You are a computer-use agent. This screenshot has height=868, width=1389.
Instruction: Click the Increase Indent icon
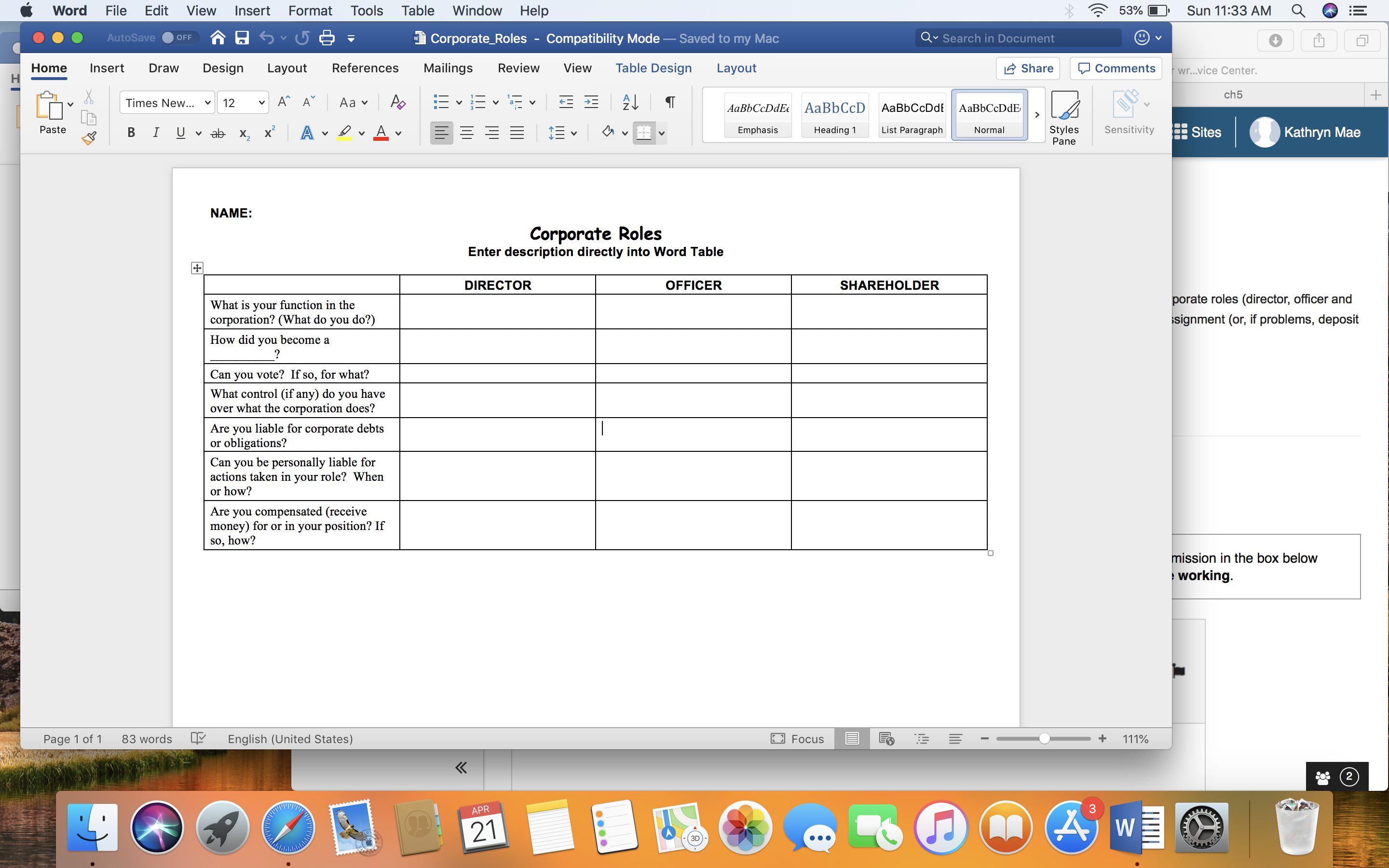point(591,103)
